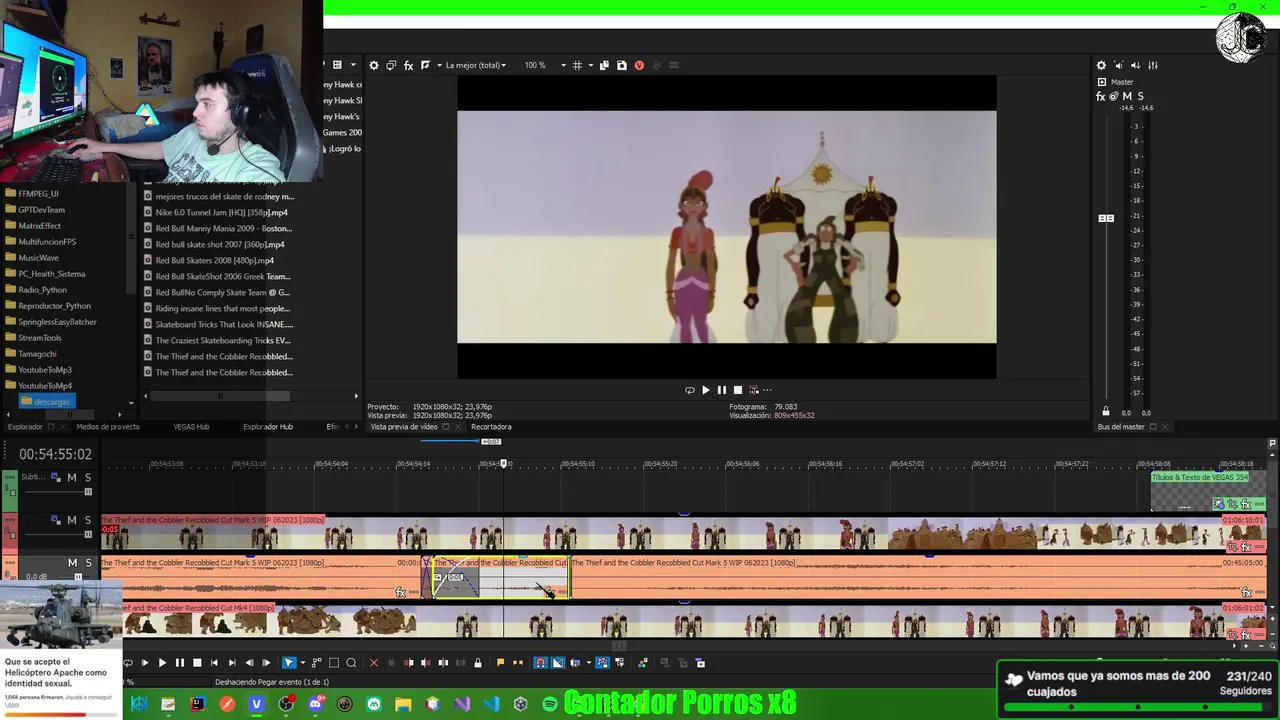The height and width of the screenshot is (720, 1280).
Task: Insert a marker with the flag icon
Action: tap(501, 662)
